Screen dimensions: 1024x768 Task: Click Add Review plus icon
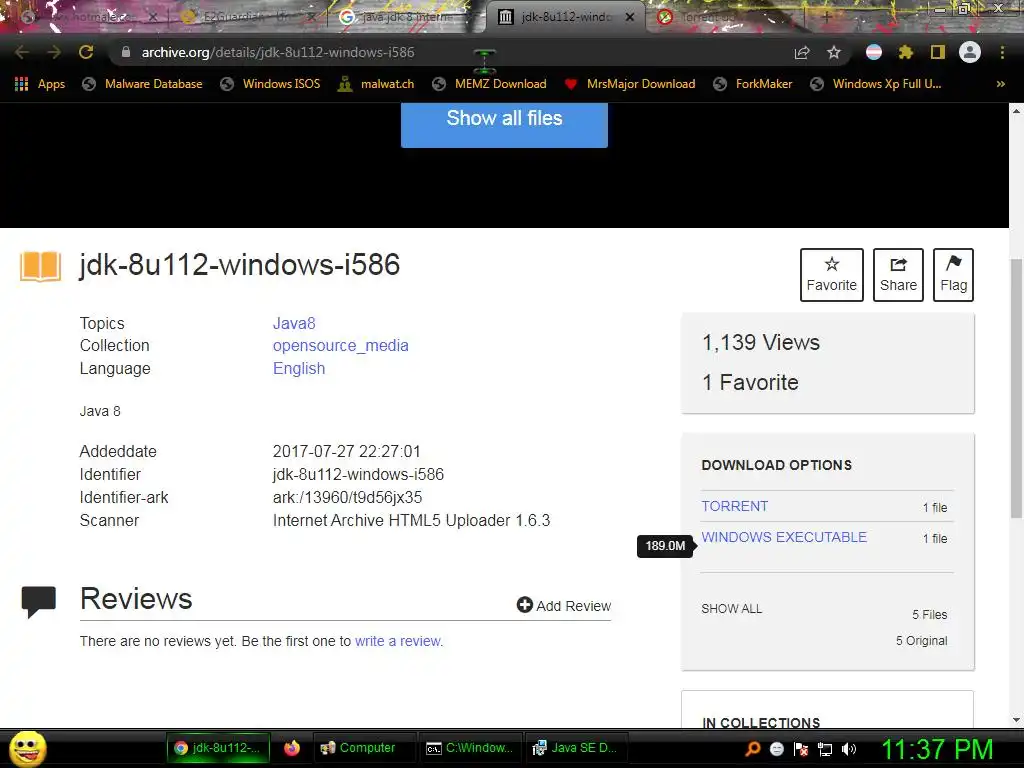(524, 605)
